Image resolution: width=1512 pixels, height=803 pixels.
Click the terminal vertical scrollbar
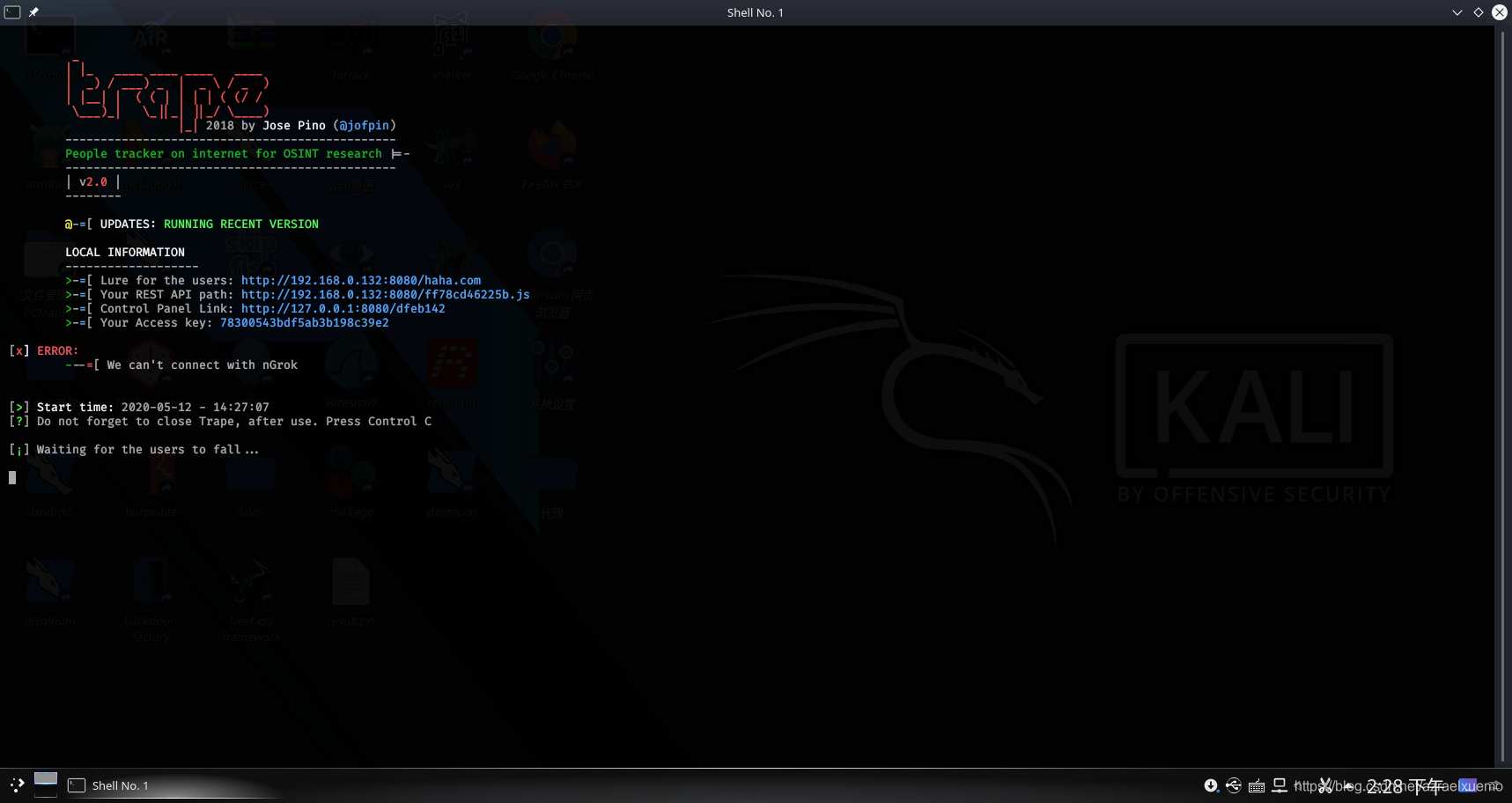pos(1502,396)
